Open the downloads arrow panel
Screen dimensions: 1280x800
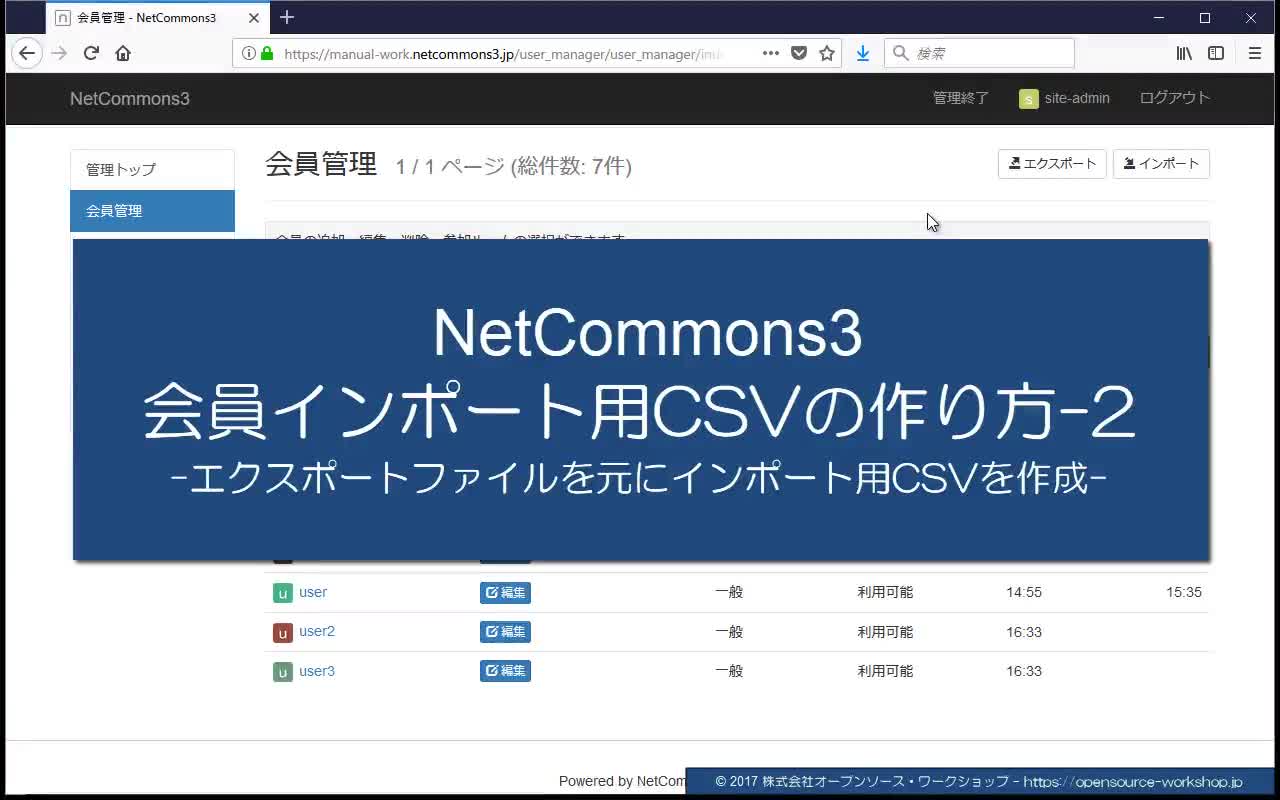click(x=863, y=53)
